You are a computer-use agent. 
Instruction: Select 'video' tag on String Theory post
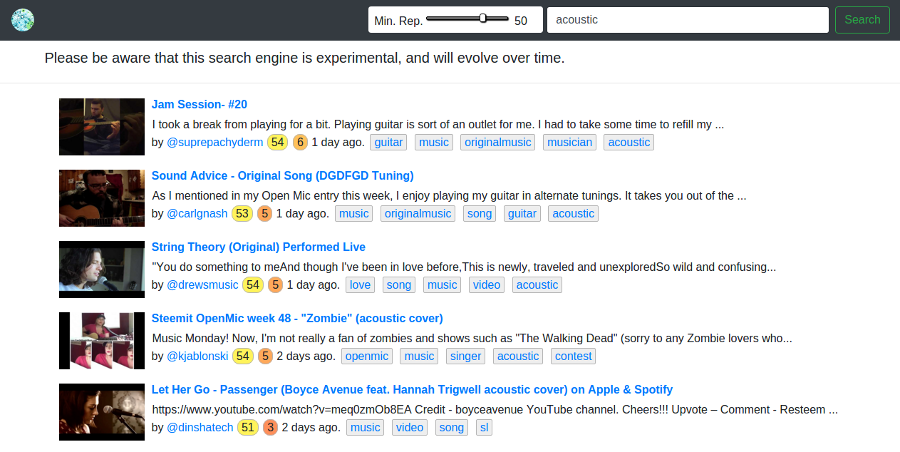[487, 285]
